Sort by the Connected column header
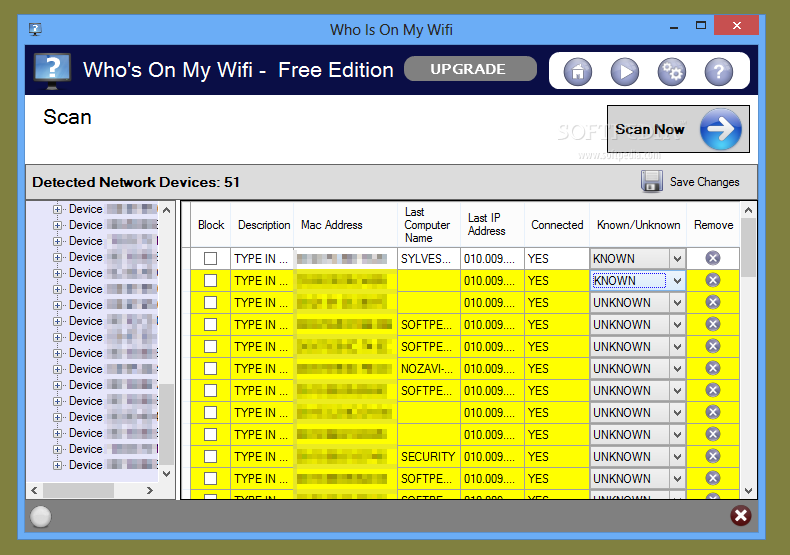 point(557,225)
